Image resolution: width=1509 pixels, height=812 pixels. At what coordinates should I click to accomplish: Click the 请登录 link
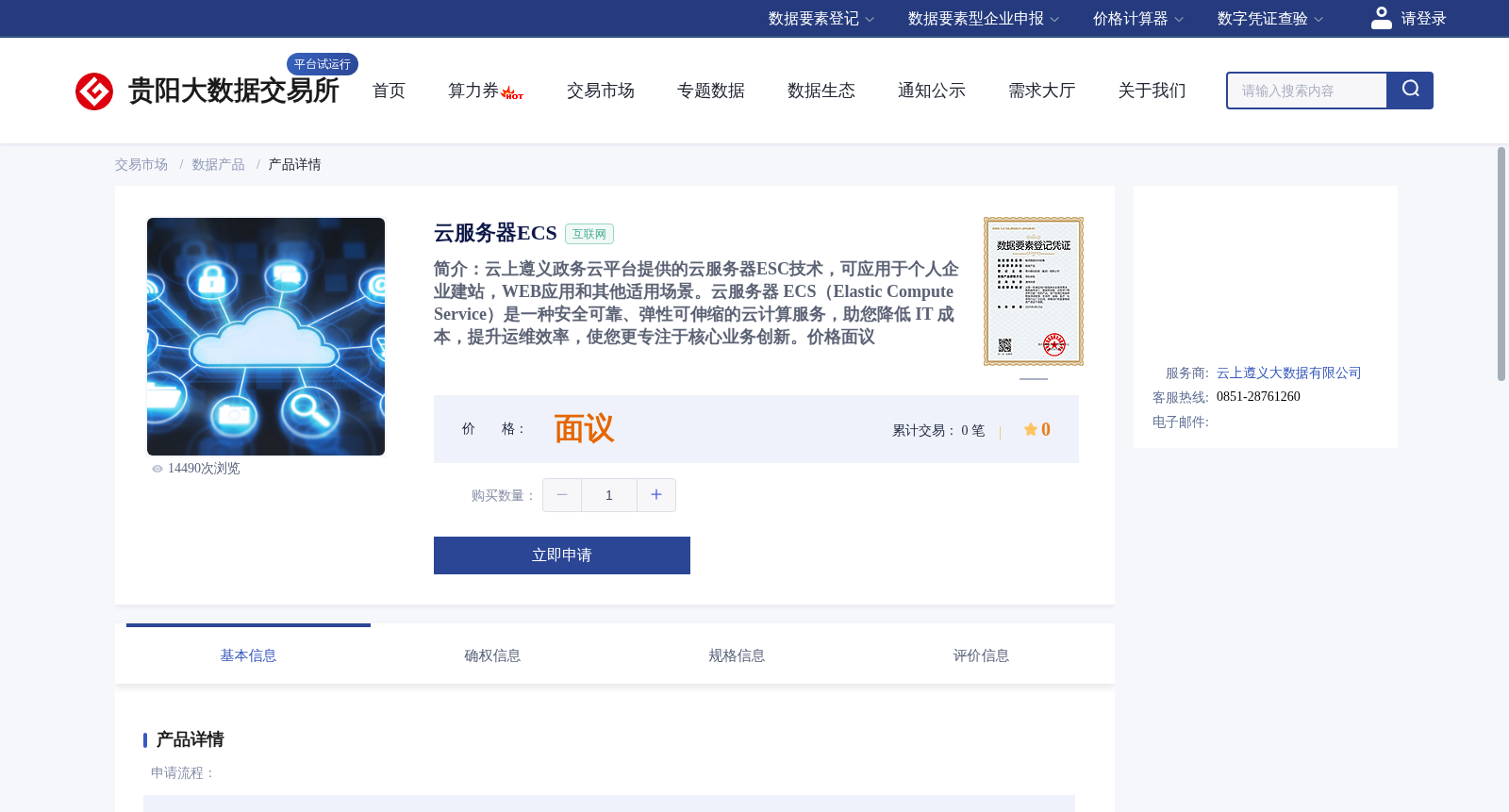click(x=1423, y=19)
